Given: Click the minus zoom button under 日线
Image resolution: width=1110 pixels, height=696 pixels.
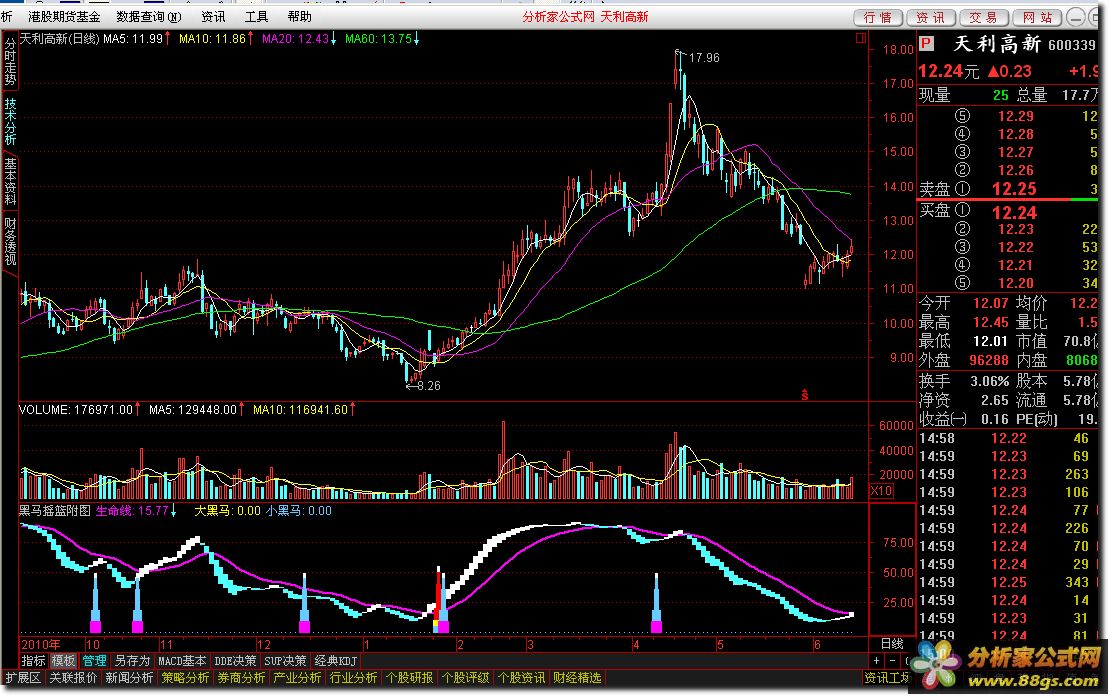Looking at the screenshot, I should coord(892,661).
